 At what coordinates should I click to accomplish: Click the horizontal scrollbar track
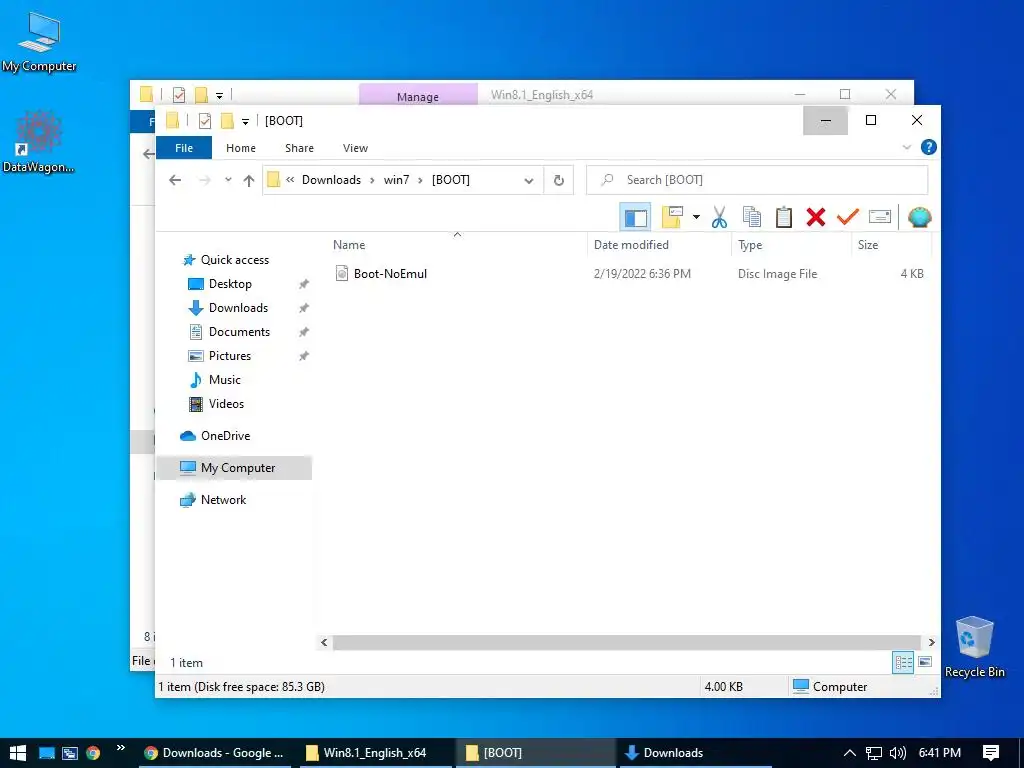[627, 643]
